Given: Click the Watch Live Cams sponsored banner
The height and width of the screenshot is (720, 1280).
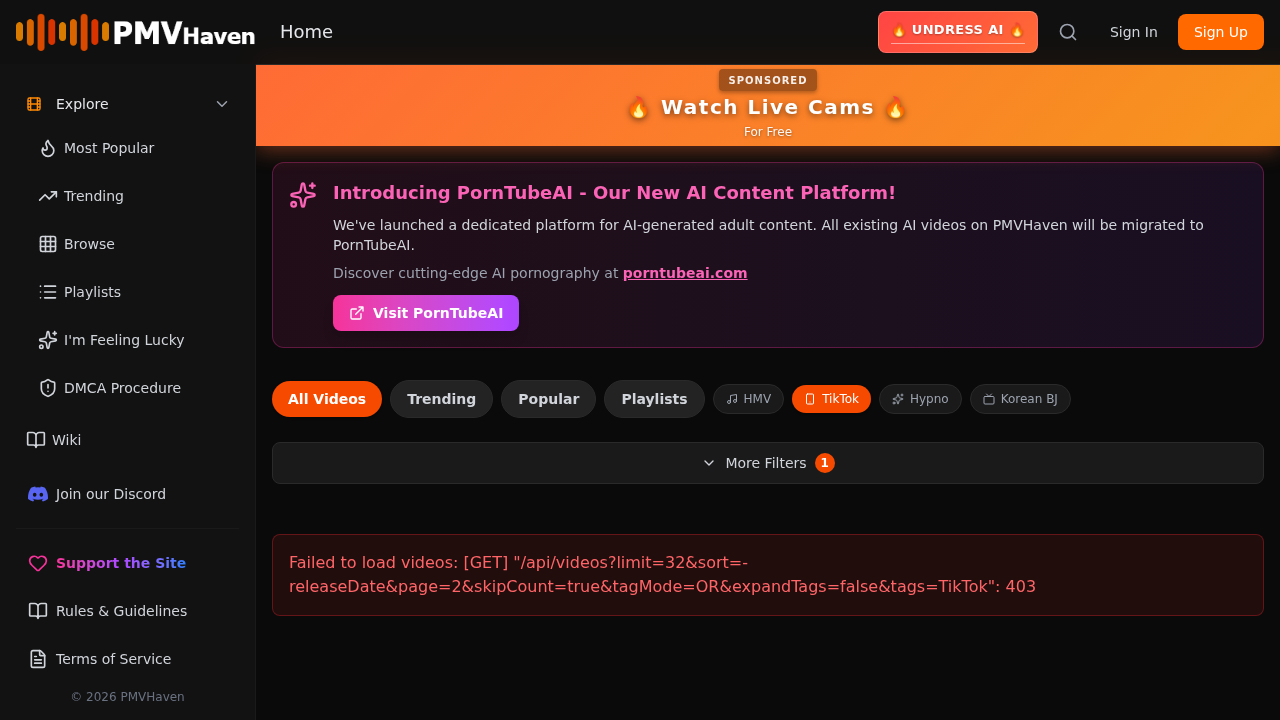Looking at the screenshot, I should (x=768, y=106).
